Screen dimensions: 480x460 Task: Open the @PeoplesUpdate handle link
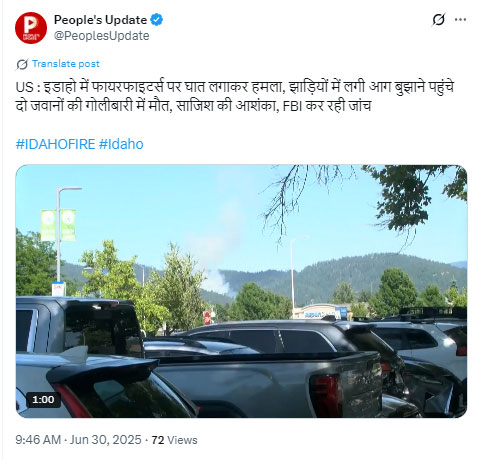click(102, 36)
